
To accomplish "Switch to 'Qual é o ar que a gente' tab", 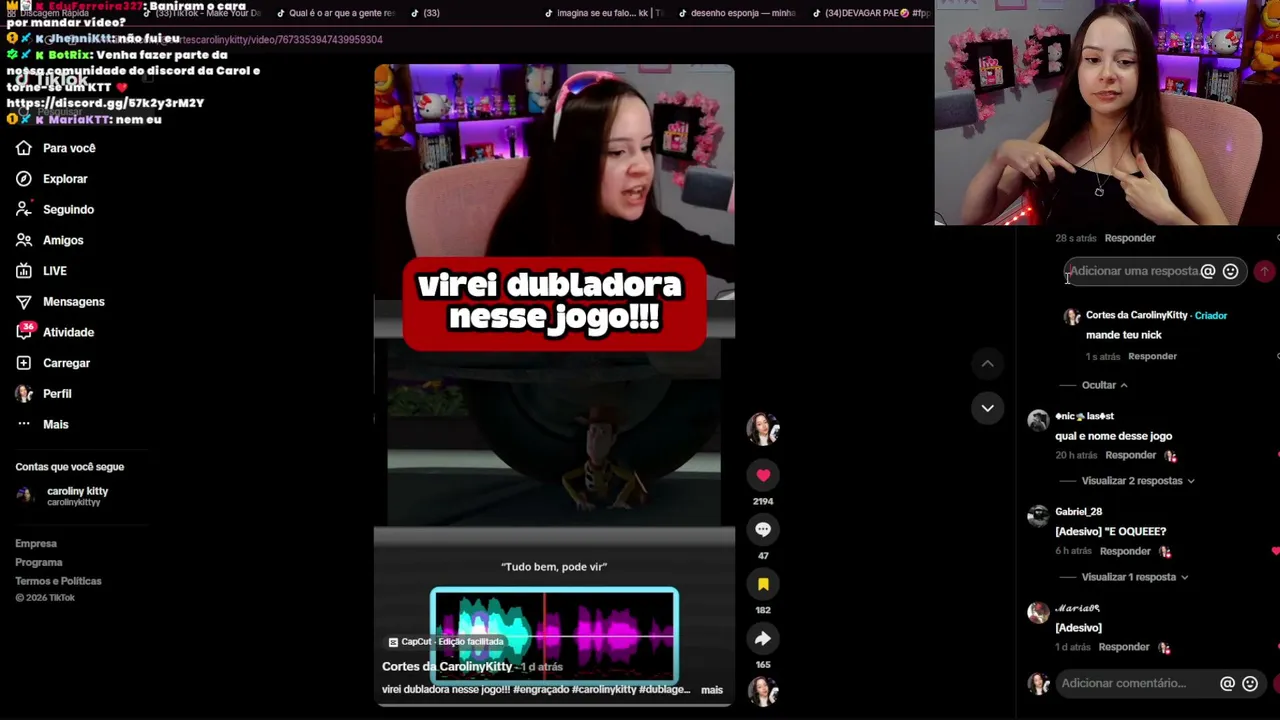I will coord(338,13).
